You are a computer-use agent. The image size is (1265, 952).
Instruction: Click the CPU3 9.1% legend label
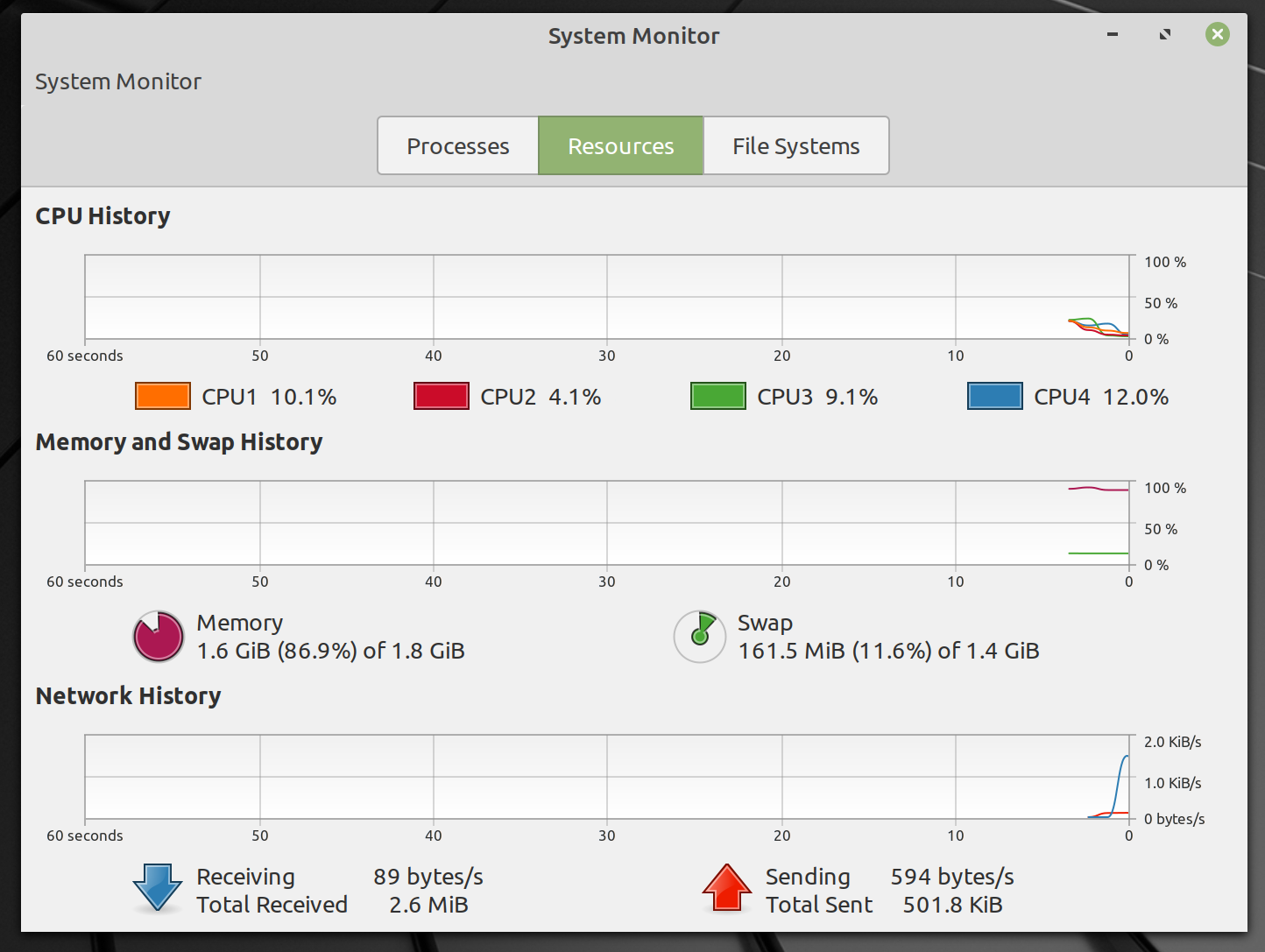(817, 396)
